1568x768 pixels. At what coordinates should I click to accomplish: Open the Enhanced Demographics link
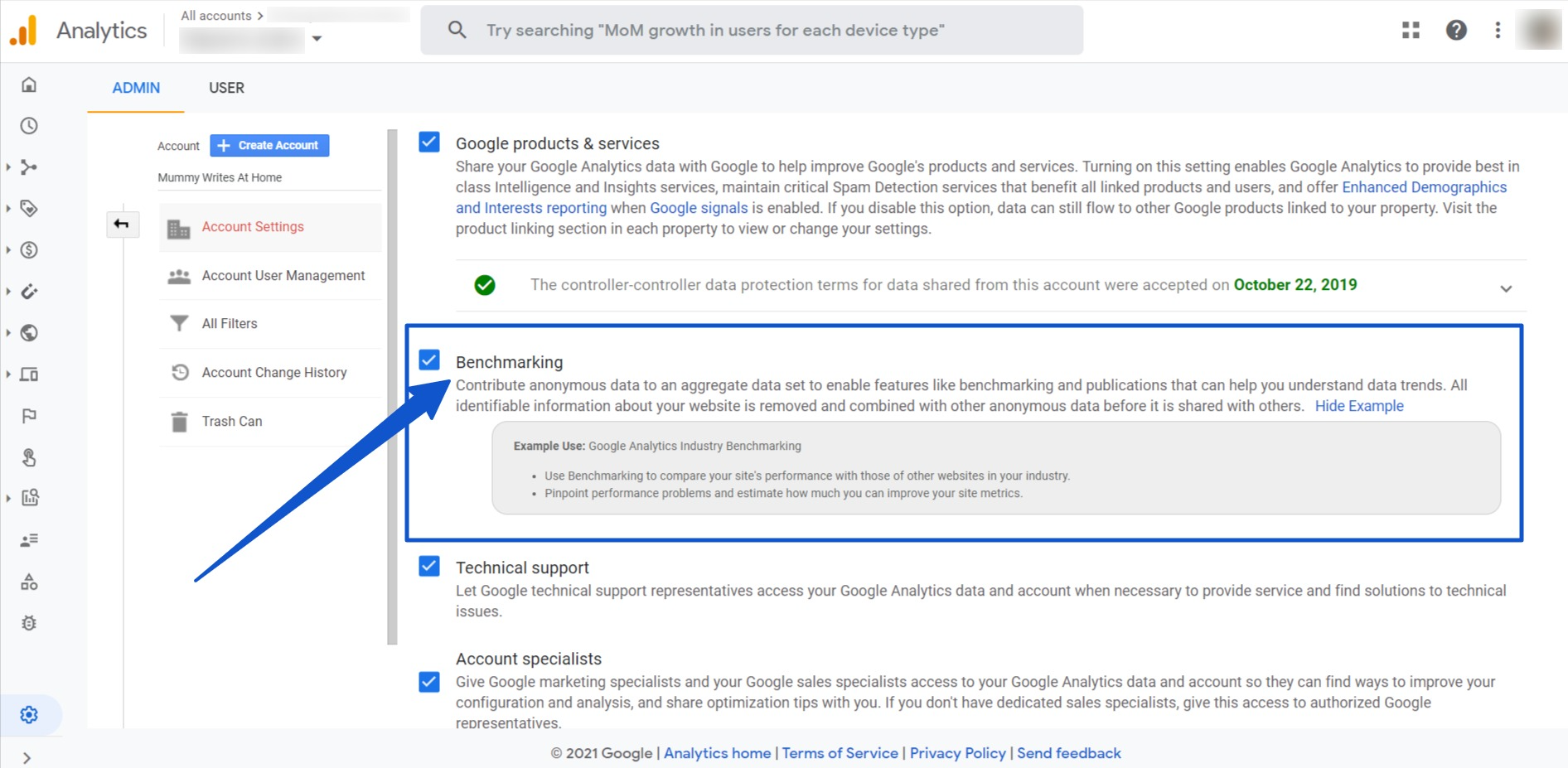1424,187
